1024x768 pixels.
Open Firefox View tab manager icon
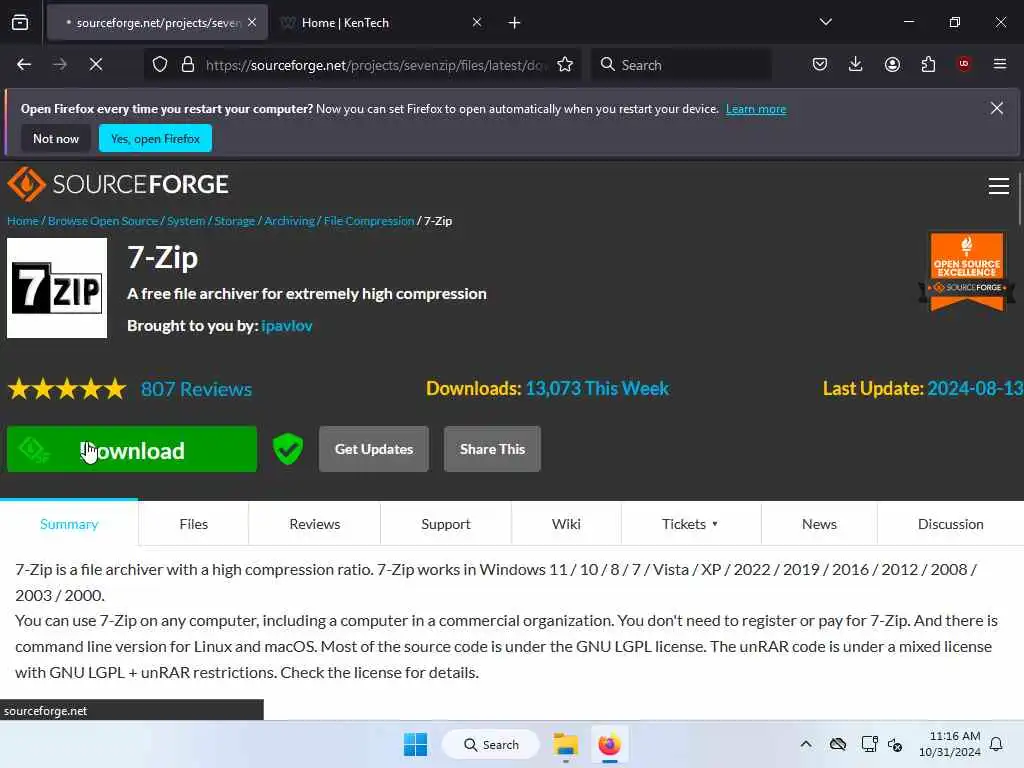coord(20,22)
